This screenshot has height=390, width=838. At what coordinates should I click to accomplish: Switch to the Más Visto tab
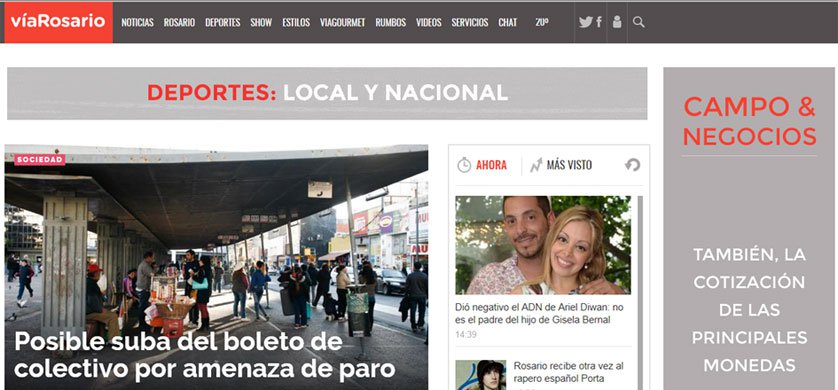click(x=569, y=165)
